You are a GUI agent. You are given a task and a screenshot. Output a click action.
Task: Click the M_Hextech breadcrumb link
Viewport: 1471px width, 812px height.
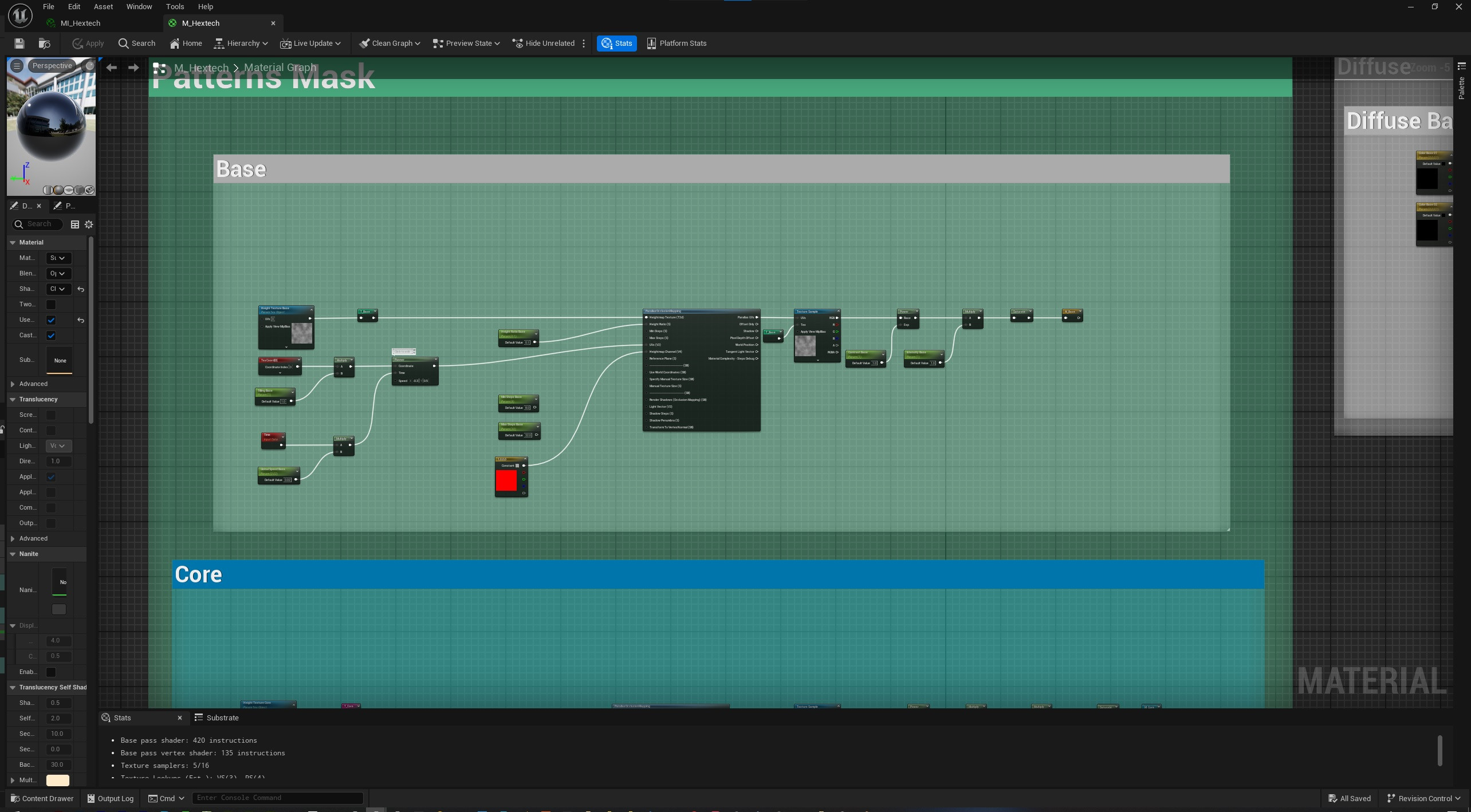pos(201,68)
